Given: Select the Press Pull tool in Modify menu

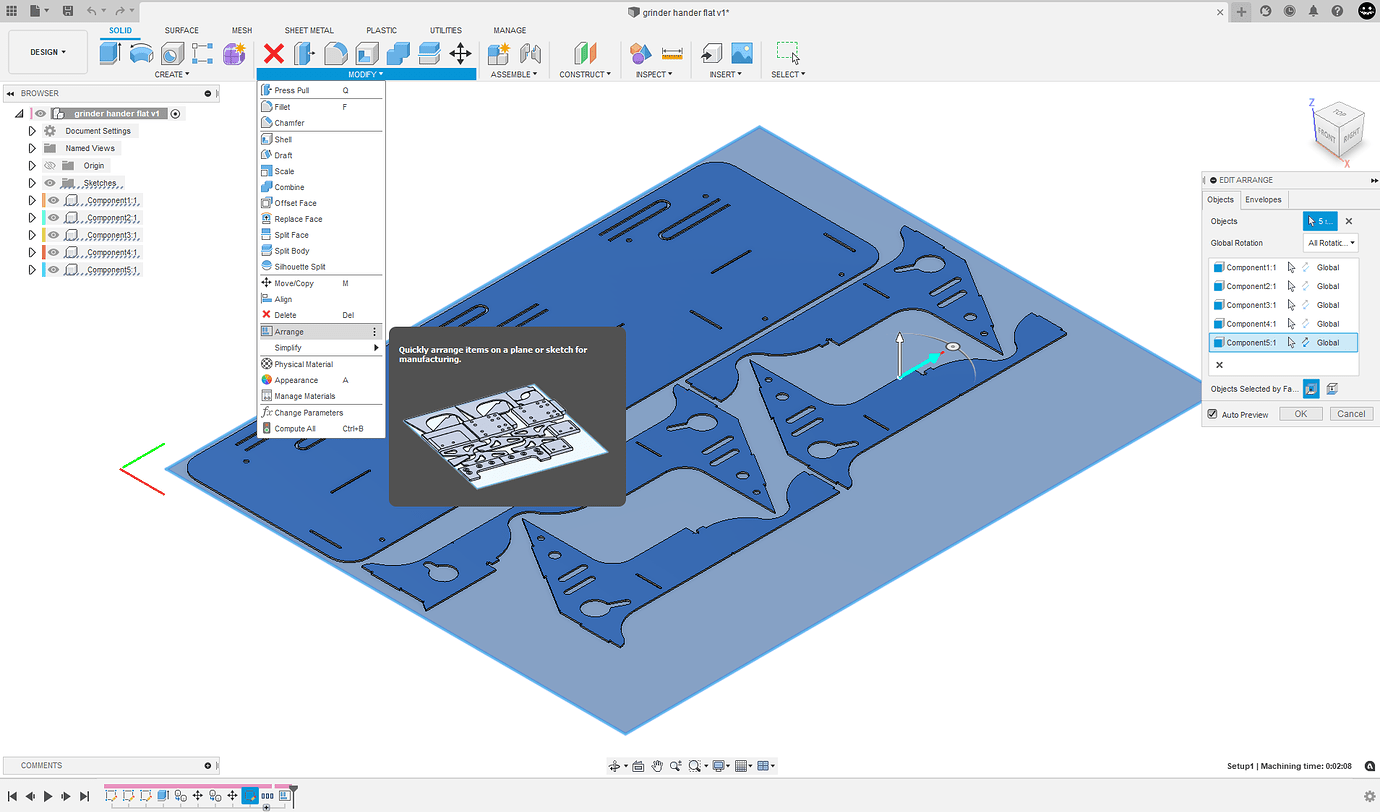Looking at the screenshot, I should click(x=290, y=89).
